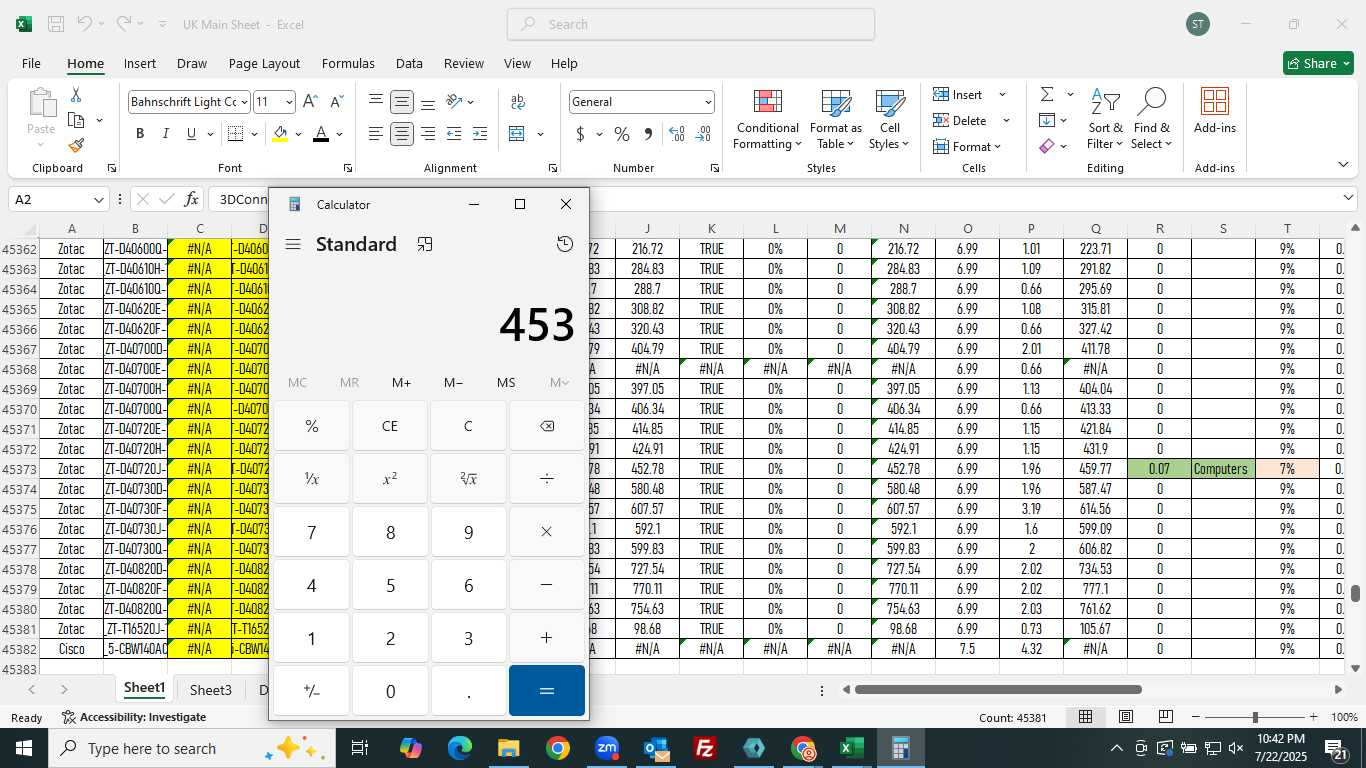
Task: Toggle Center horizontal alignment
Action: (x=401, y=134)
